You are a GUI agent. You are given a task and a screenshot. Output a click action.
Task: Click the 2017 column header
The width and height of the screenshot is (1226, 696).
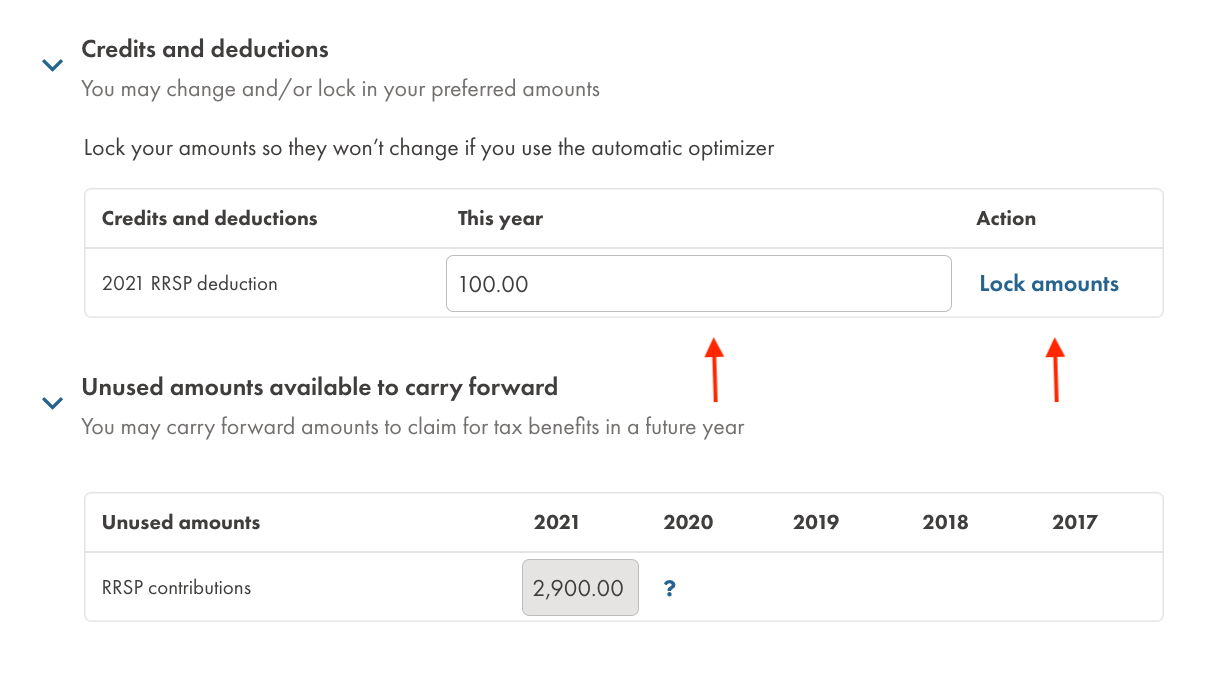[x=1074, y=522]
